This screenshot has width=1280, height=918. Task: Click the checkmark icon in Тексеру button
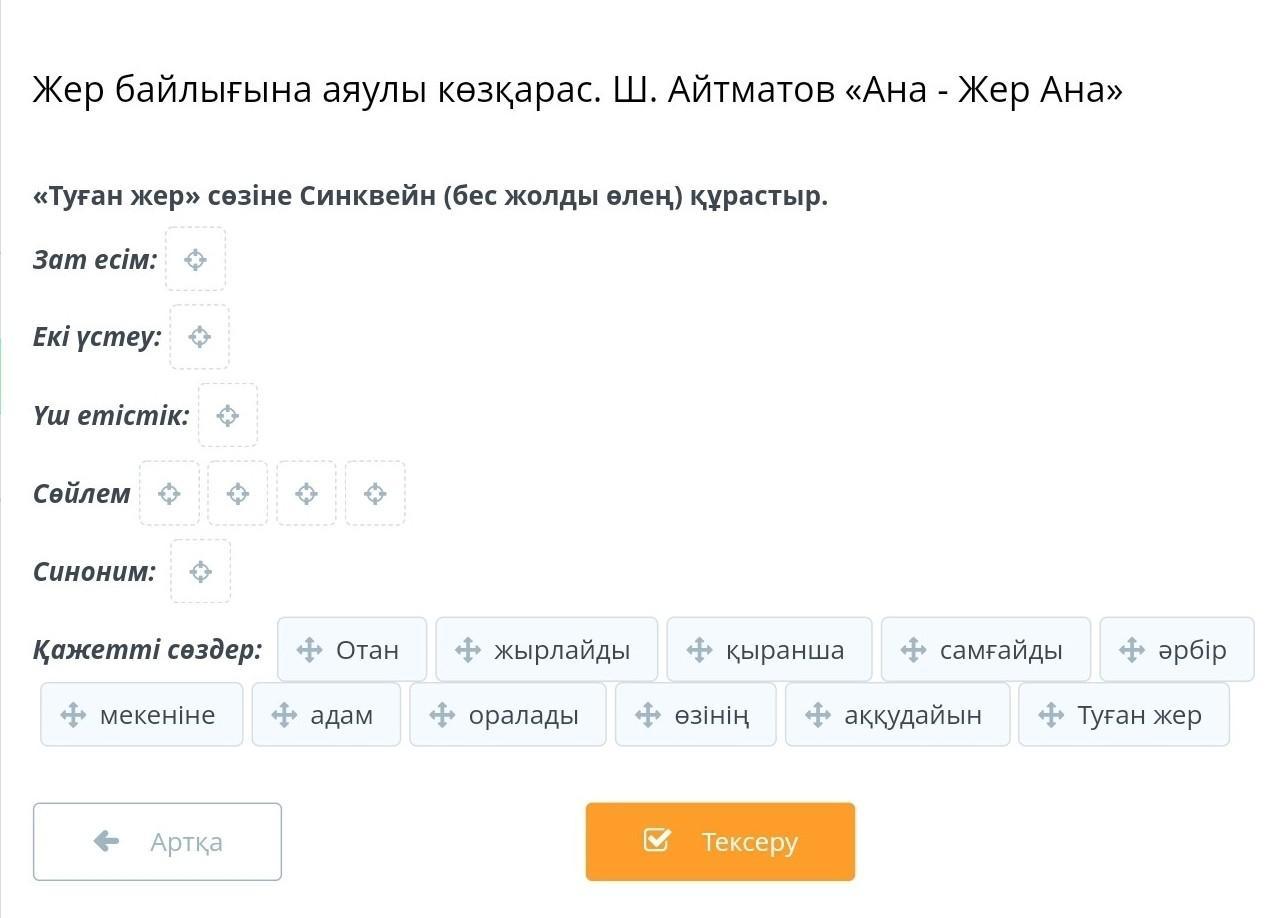656,841
